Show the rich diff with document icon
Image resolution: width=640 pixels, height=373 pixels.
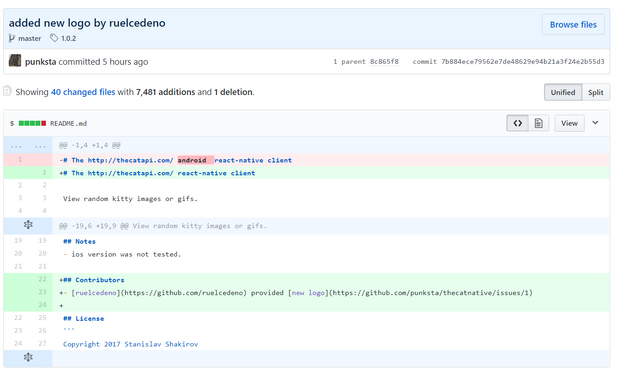[538, 123]
